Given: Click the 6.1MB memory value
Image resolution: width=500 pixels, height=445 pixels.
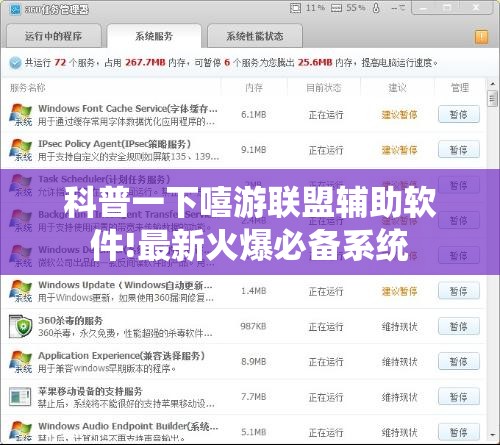Looking at the screenshot, I should [x=254, y=115].
